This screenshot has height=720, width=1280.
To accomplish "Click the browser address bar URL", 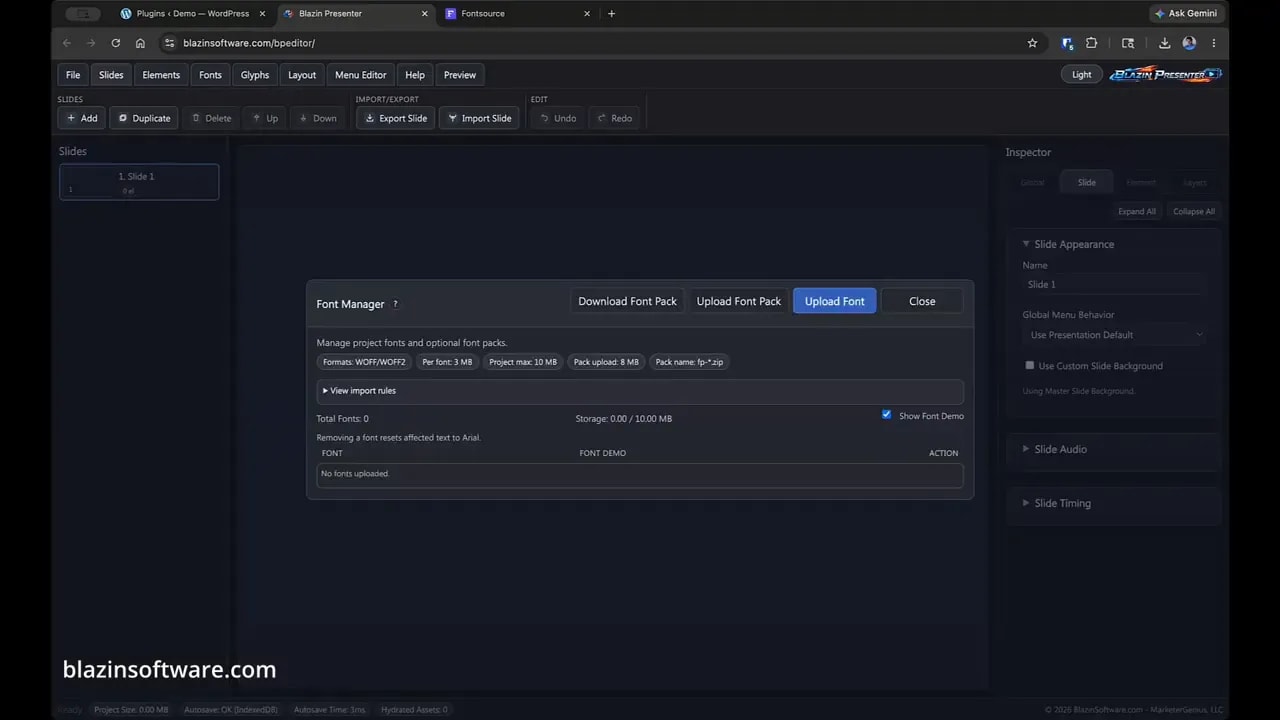I will (249, 43).
